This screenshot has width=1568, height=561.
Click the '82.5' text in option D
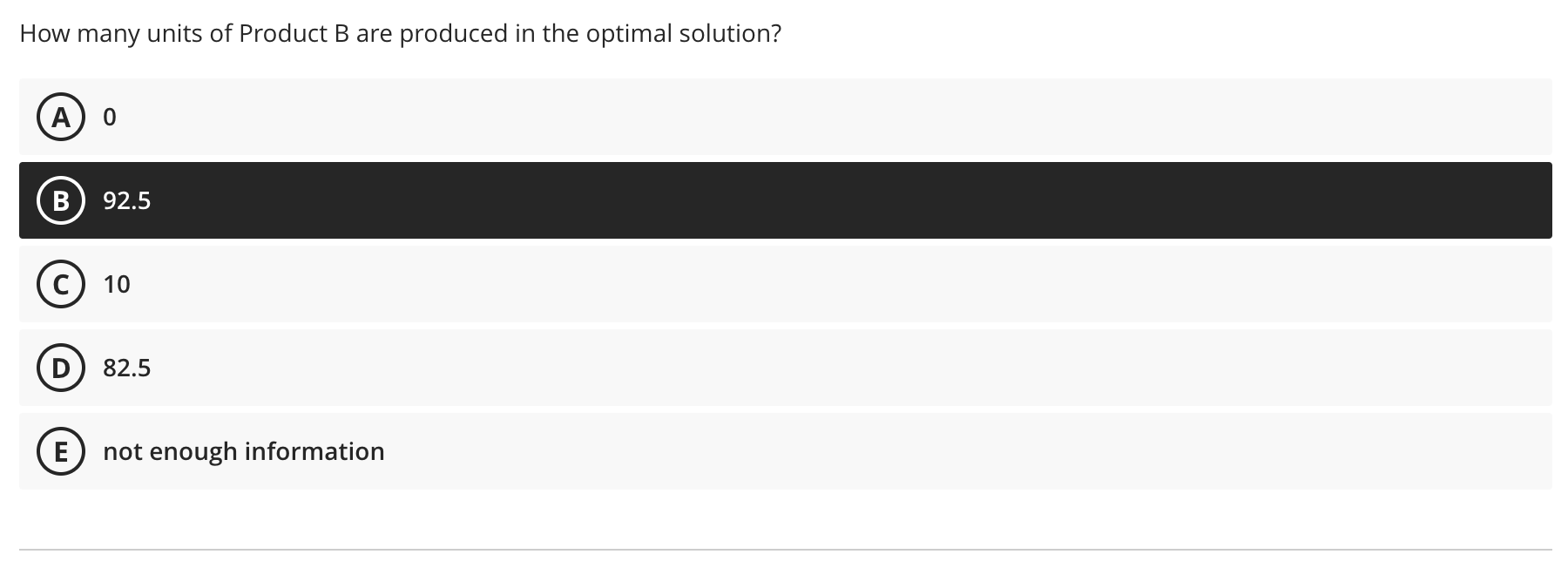[x=127, y=368]
